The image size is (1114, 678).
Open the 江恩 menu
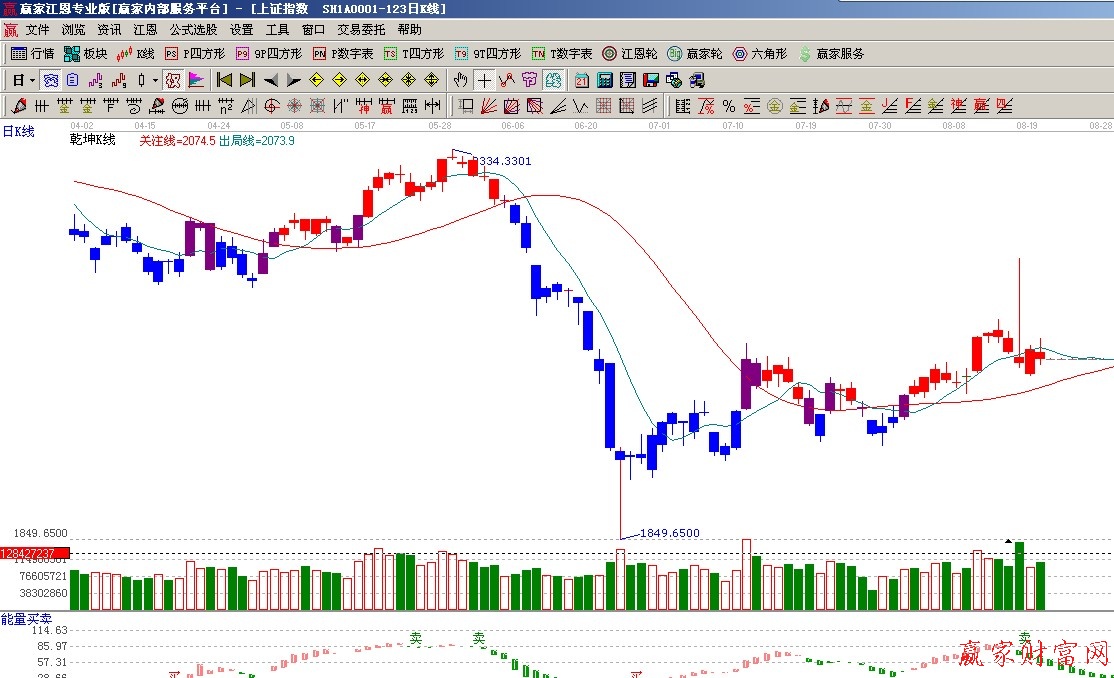(x=145, y=30)
